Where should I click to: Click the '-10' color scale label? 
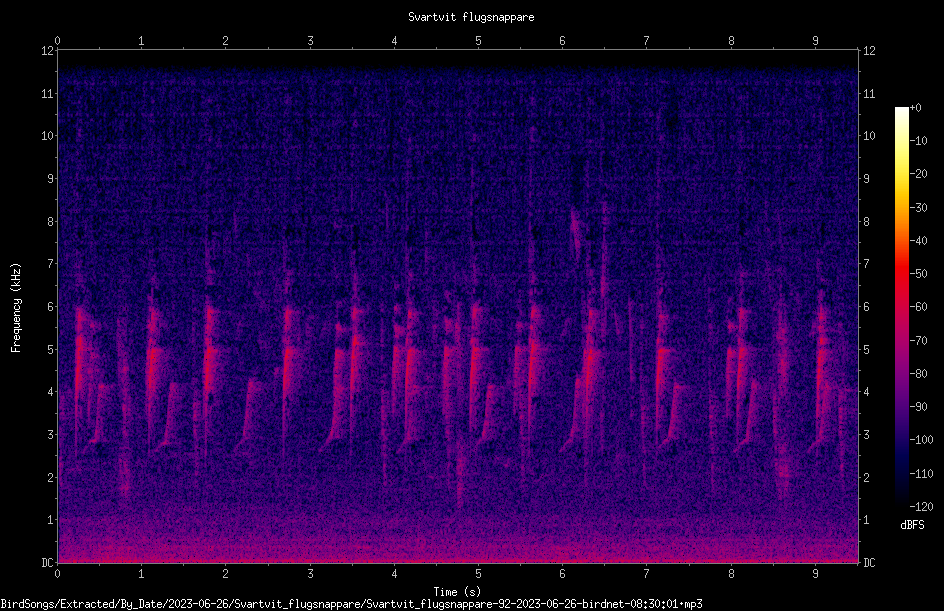918,141
